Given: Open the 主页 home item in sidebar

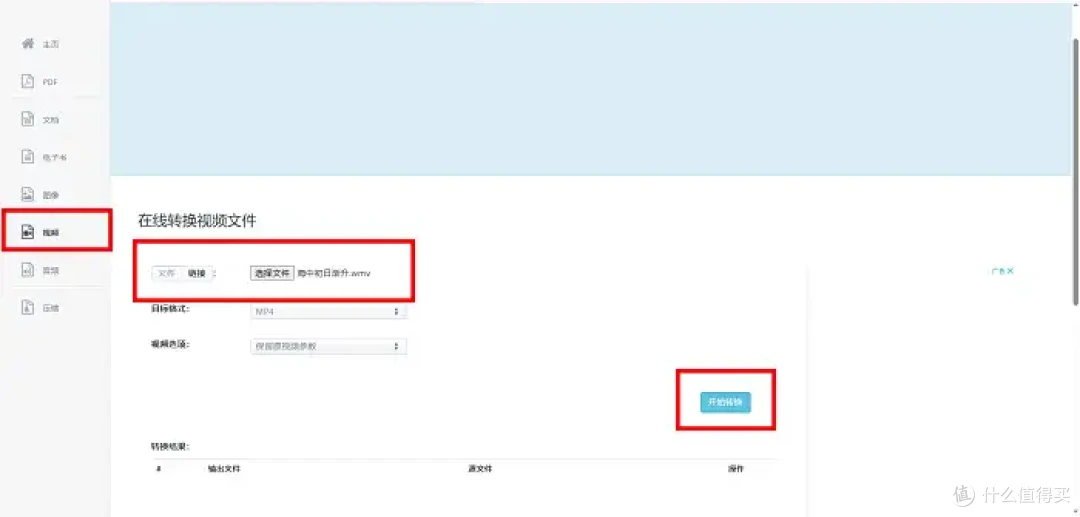Looking at the screenshot, I should point(41,44).
